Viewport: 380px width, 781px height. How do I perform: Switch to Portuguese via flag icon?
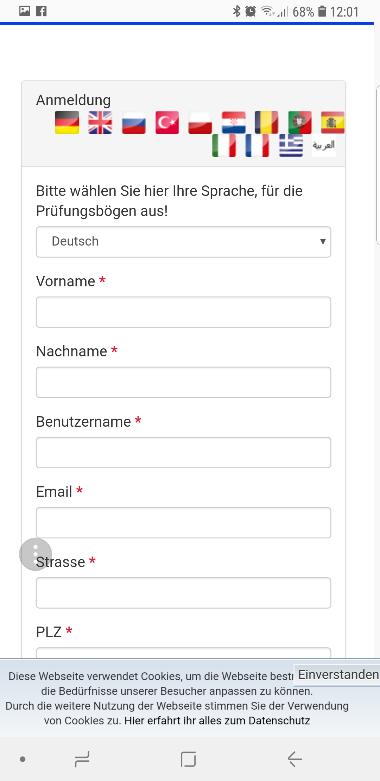tap(300, 123)
